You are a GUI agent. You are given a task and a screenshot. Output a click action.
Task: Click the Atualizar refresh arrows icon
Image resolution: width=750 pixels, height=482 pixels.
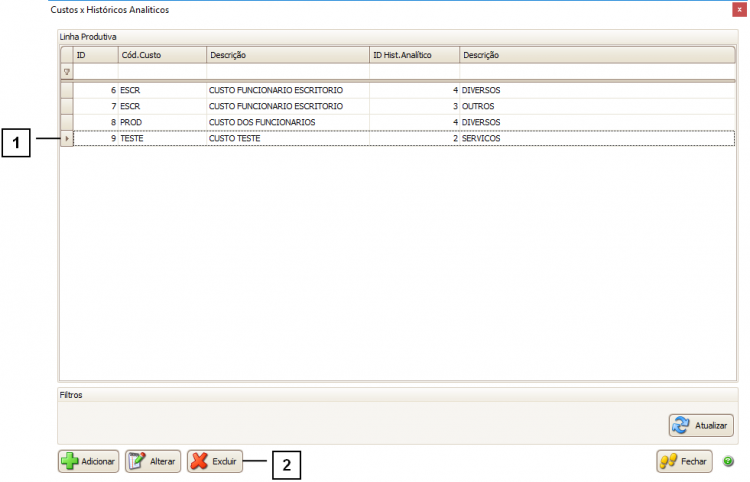pos(682,425)
